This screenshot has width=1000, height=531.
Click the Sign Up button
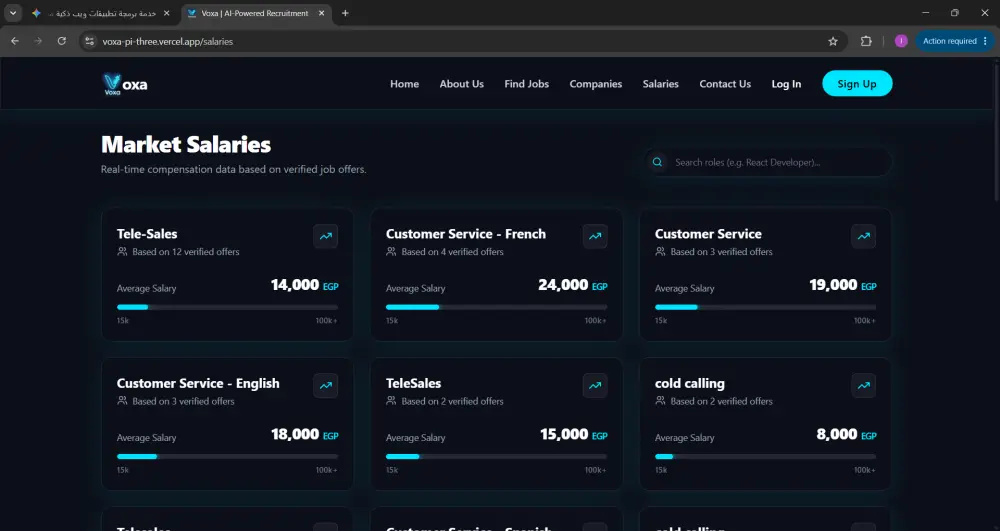click(x=857, y=84)
